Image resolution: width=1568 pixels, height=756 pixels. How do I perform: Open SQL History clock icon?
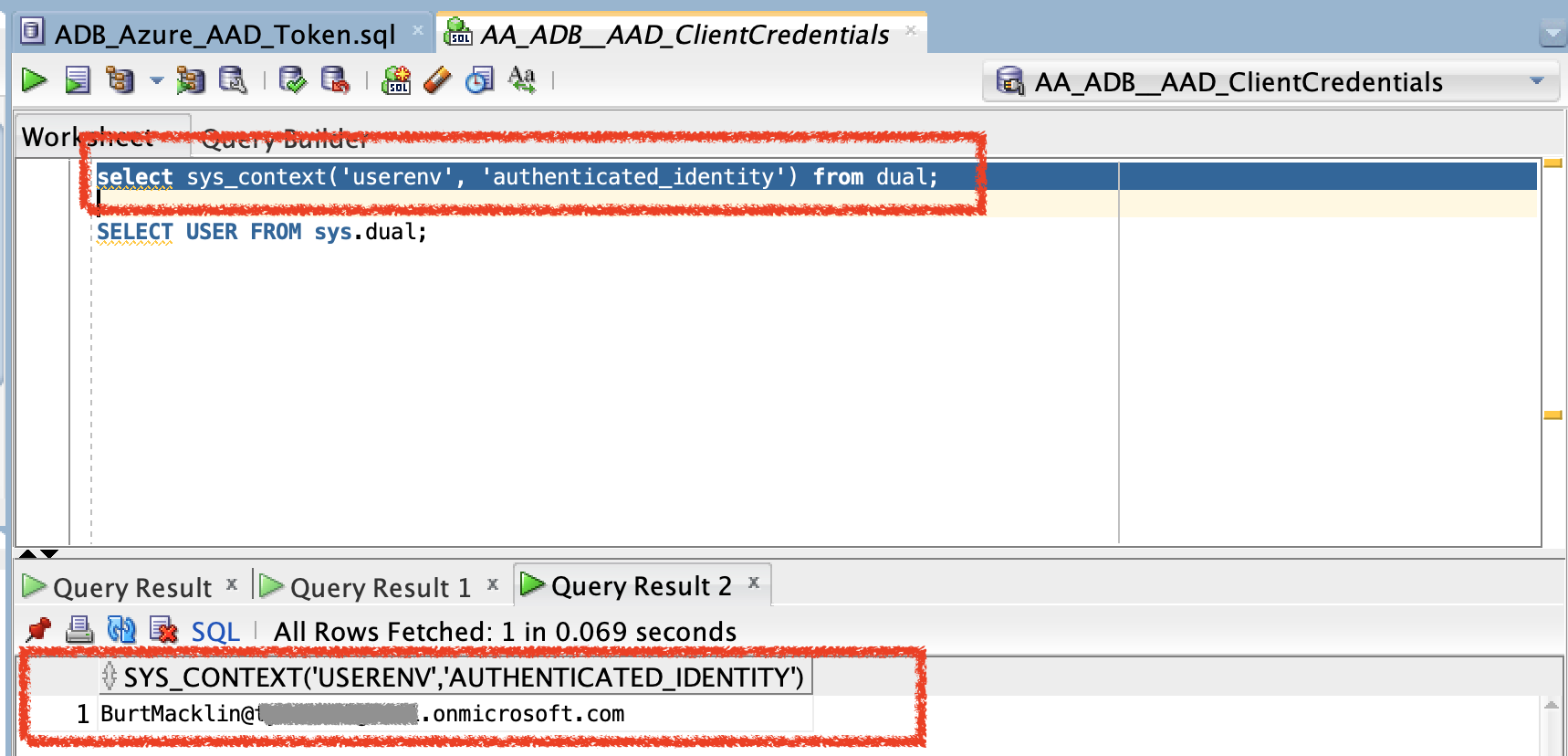tap(480, 80)
